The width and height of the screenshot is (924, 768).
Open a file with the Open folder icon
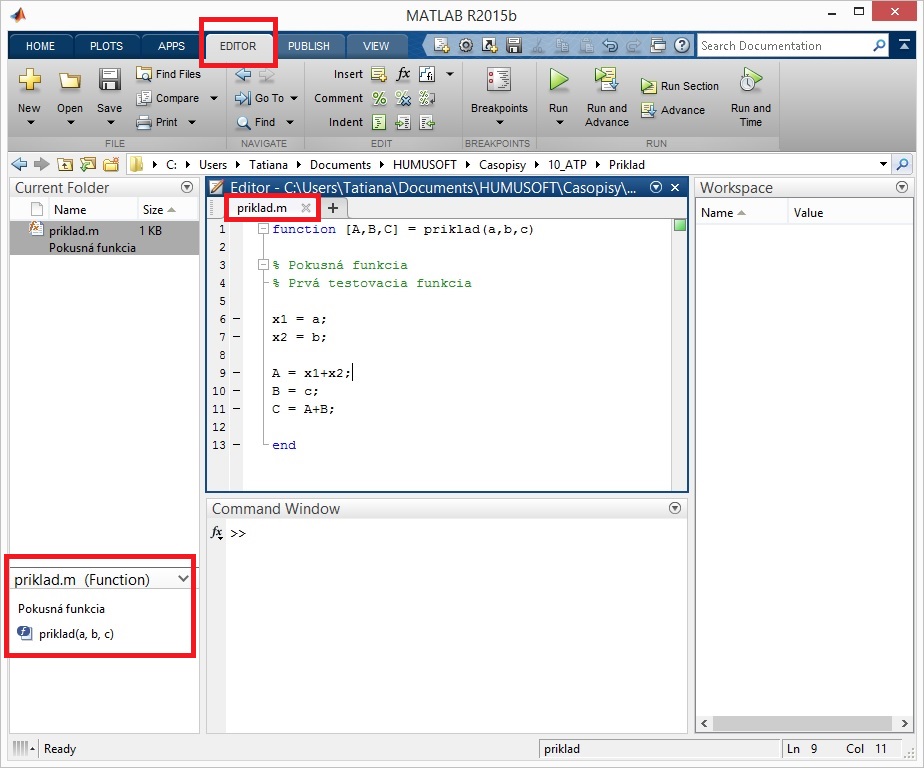tap(70, 80)
